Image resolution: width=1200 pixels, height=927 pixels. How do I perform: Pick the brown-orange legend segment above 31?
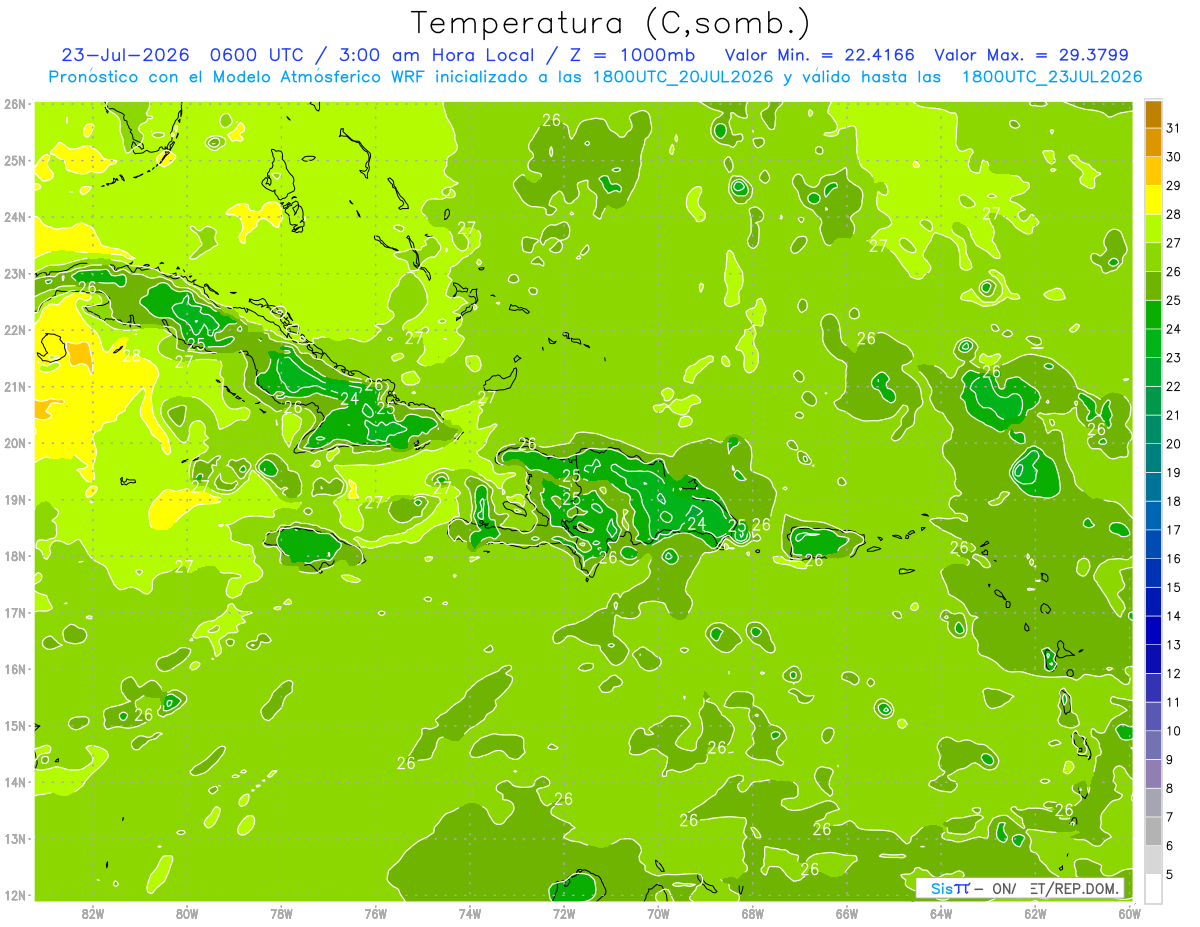point(1153,114)
